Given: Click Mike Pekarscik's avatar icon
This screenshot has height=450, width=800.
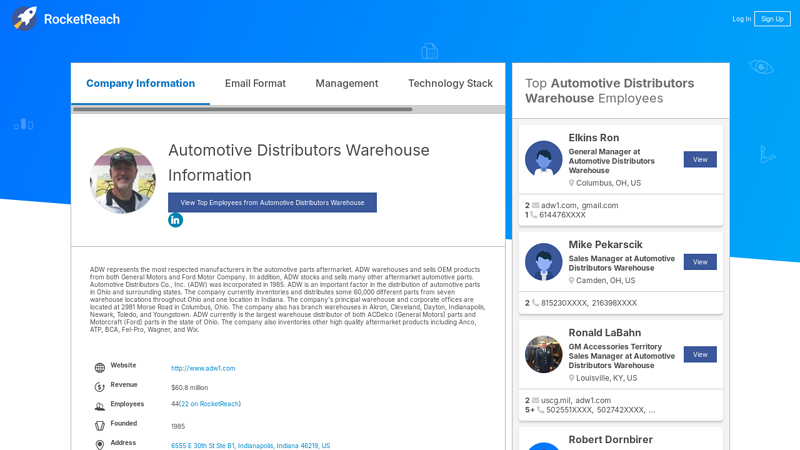Looking at the screenshot, I should pos(543,262).
